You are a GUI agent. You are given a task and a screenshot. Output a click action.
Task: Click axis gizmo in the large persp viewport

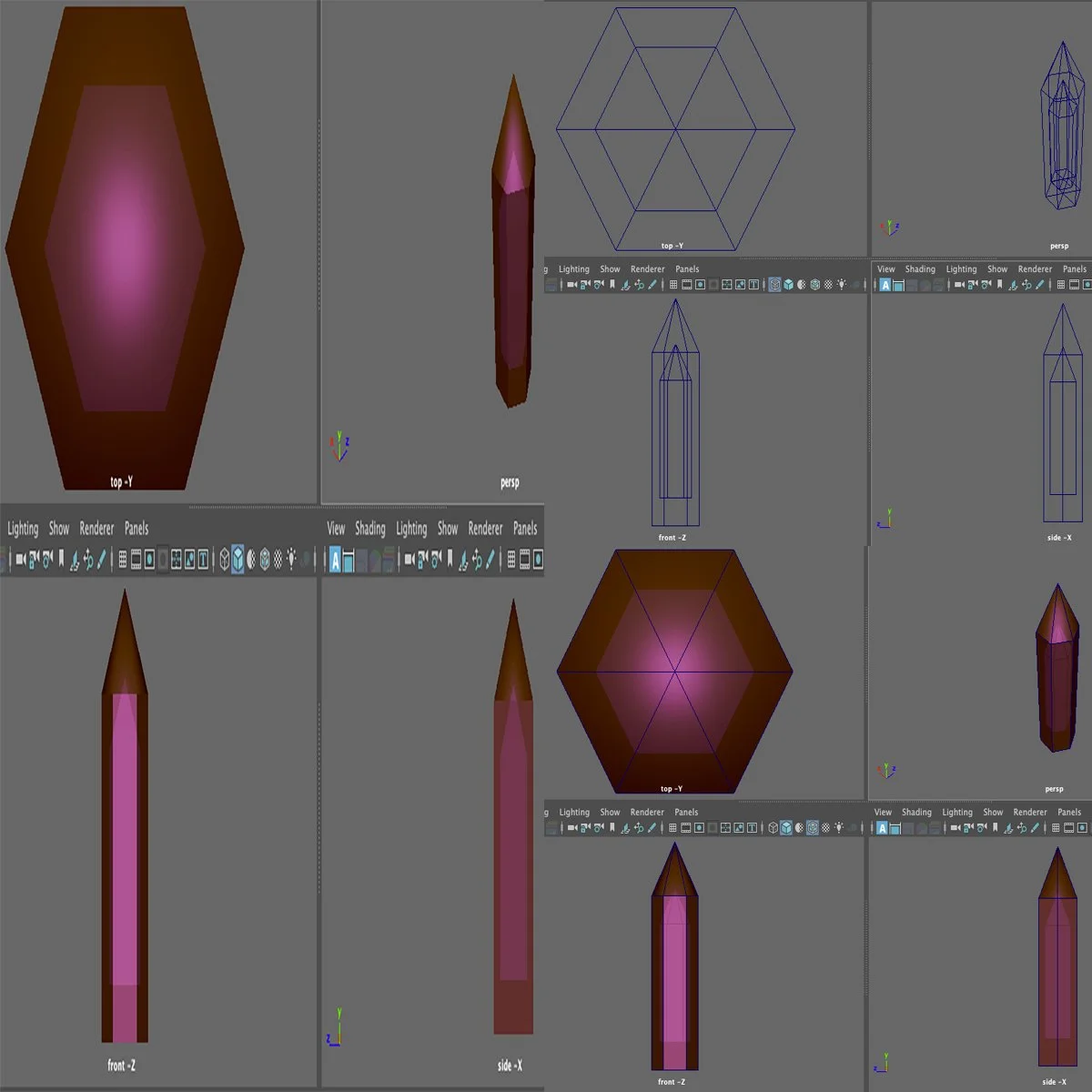coord(339,446)
